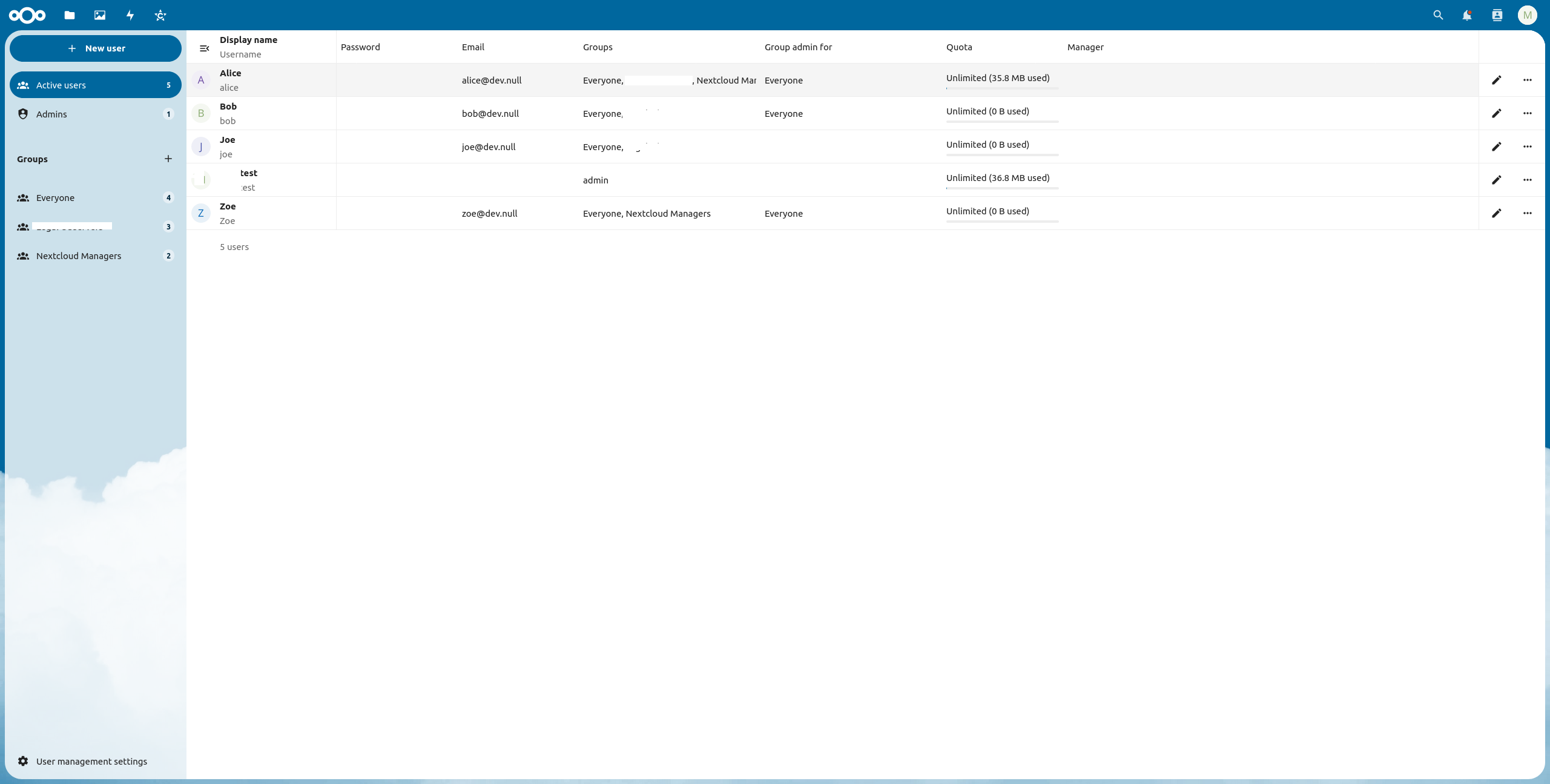Click the Quota column header
1550x784 pixels.
click(959, 47)
